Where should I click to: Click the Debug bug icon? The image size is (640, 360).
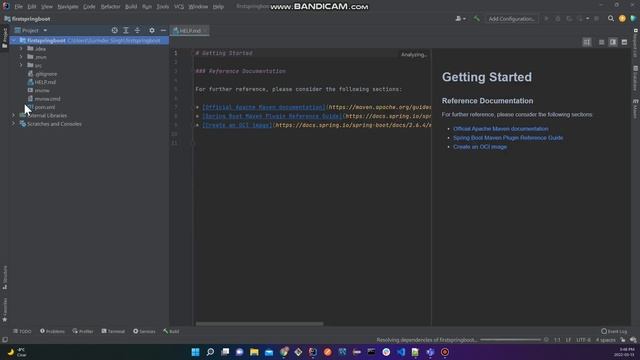pos(558,19)
